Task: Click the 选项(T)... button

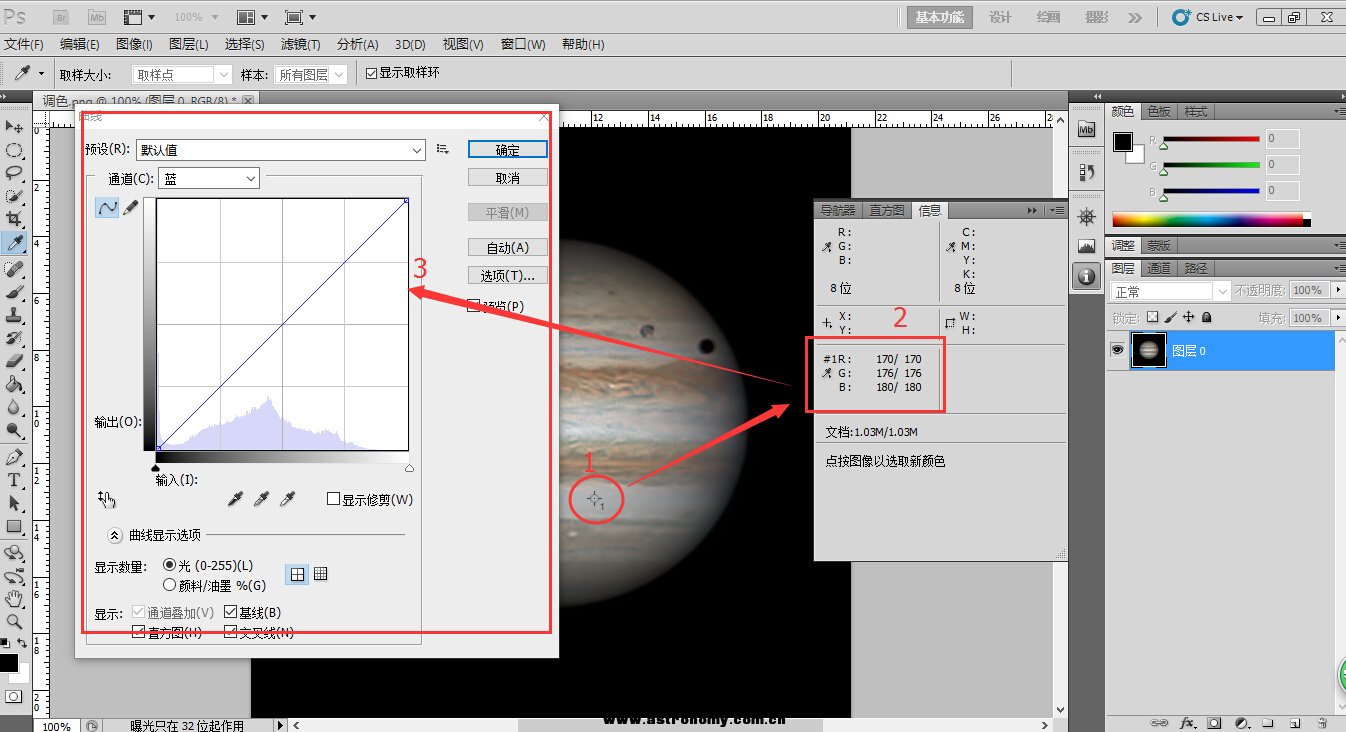Action: 508,275
